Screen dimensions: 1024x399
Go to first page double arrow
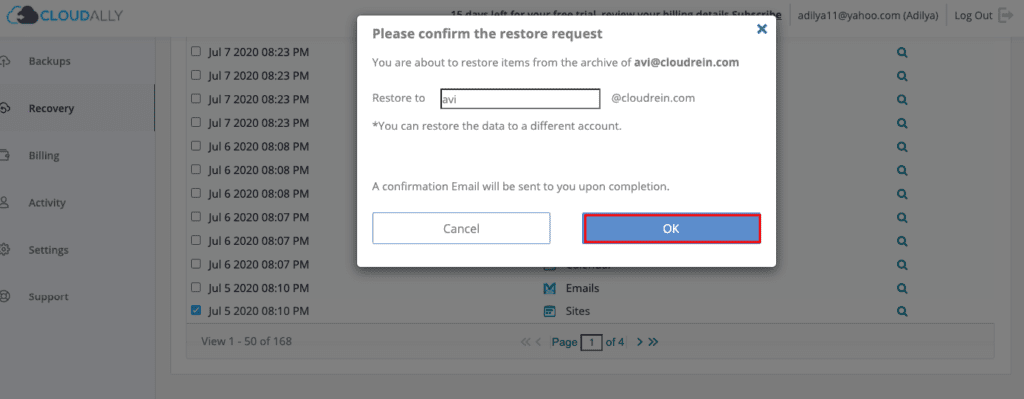[525, 342]
